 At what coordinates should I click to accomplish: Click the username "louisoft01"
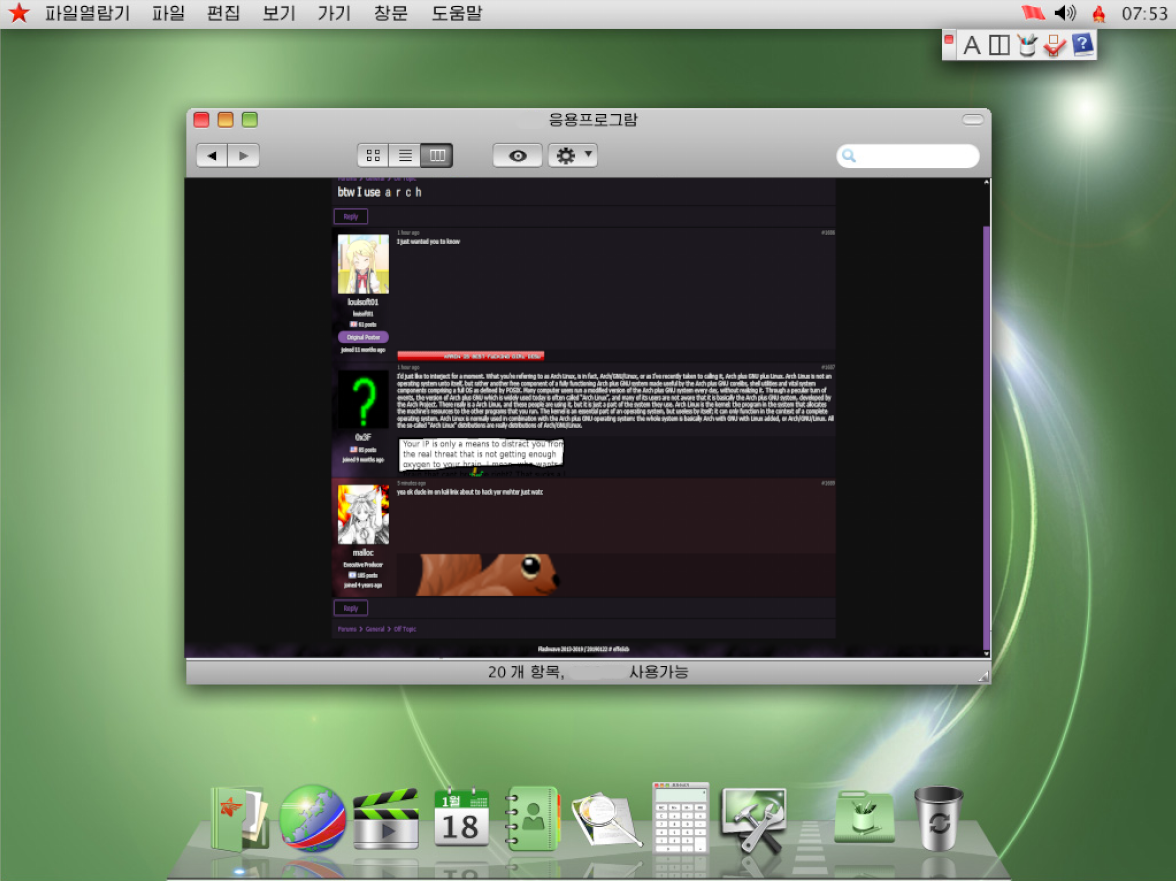pos(363,302)
